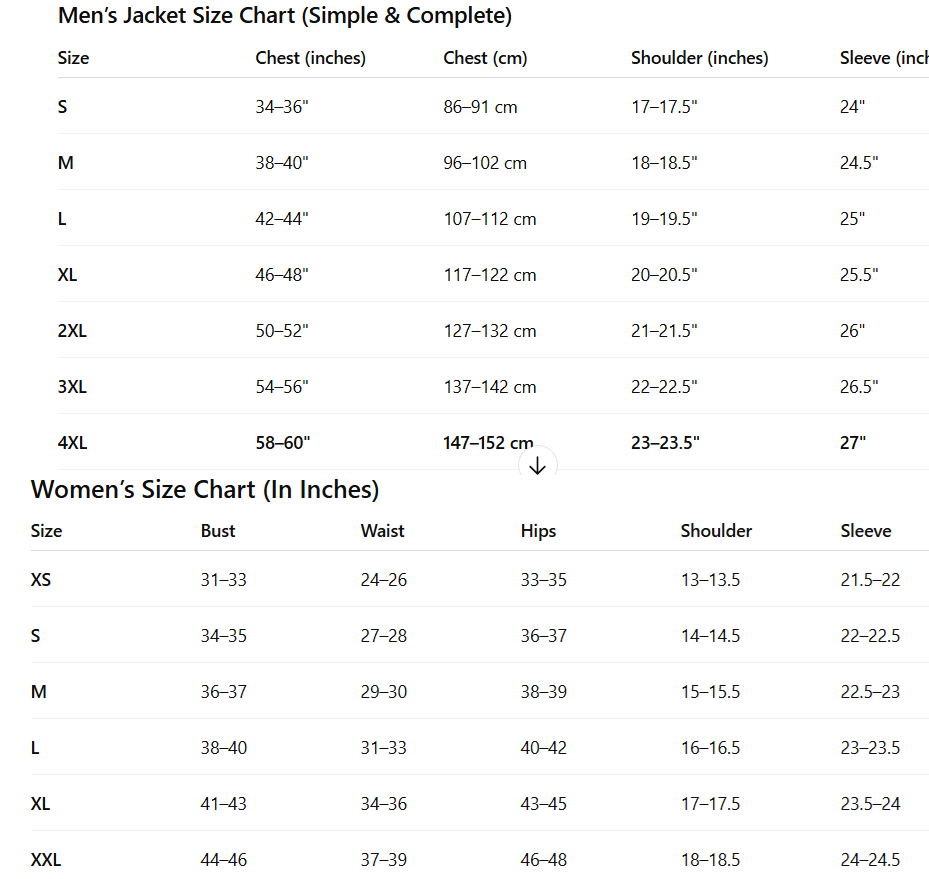Select the 23.5–24 sleeve value
This screenshot has height=879, width=929.
(x=870, y=804)
